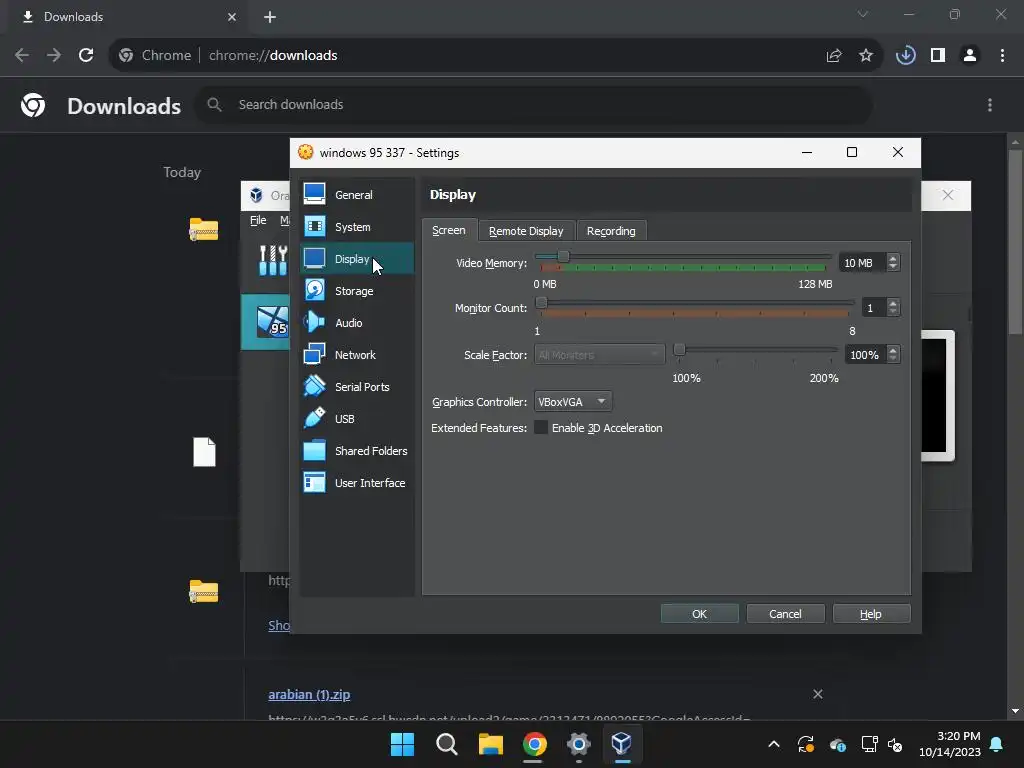Open the Graphics Controller dropdown
This screenshot has width=1024, height=768.
(573, 402)
